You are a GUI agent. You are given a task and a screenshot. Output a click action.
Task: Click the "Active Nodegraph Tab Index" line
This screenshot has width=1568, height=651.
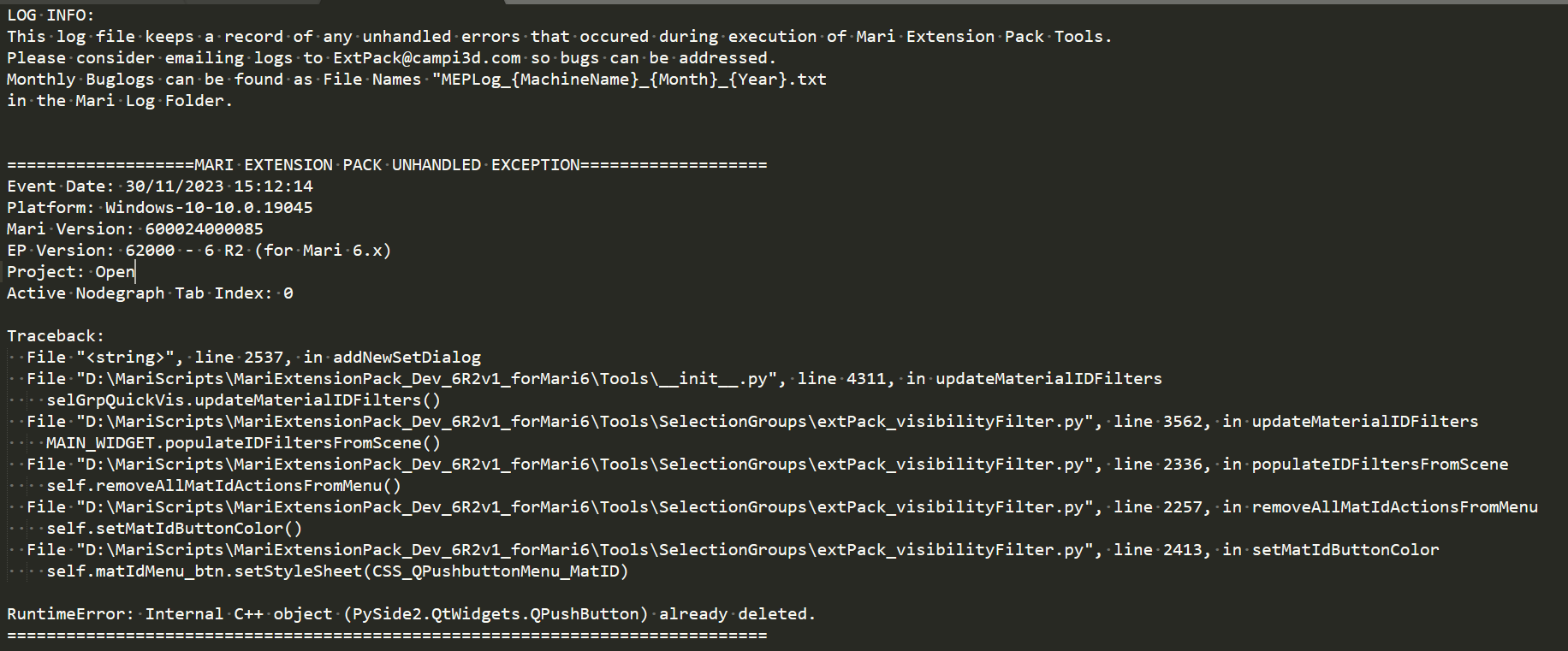(x=149, y=293)
